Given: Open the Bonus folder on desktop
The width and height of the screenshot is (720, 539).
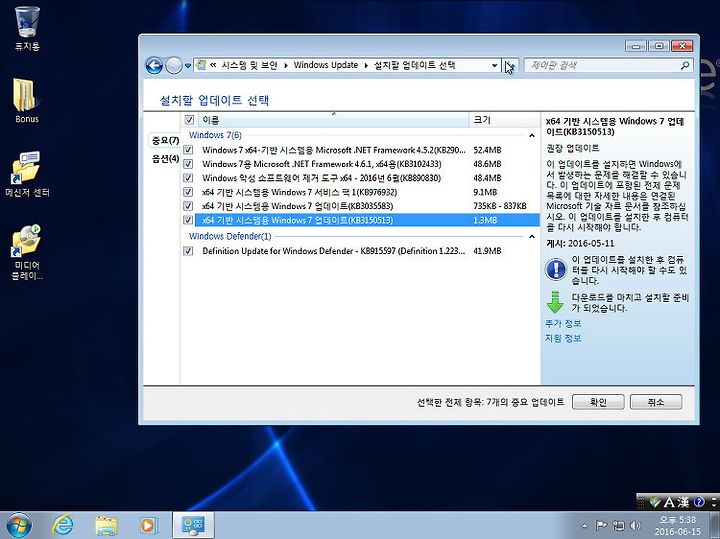Looking at the screenshot, I should click(x=26, y=101).
